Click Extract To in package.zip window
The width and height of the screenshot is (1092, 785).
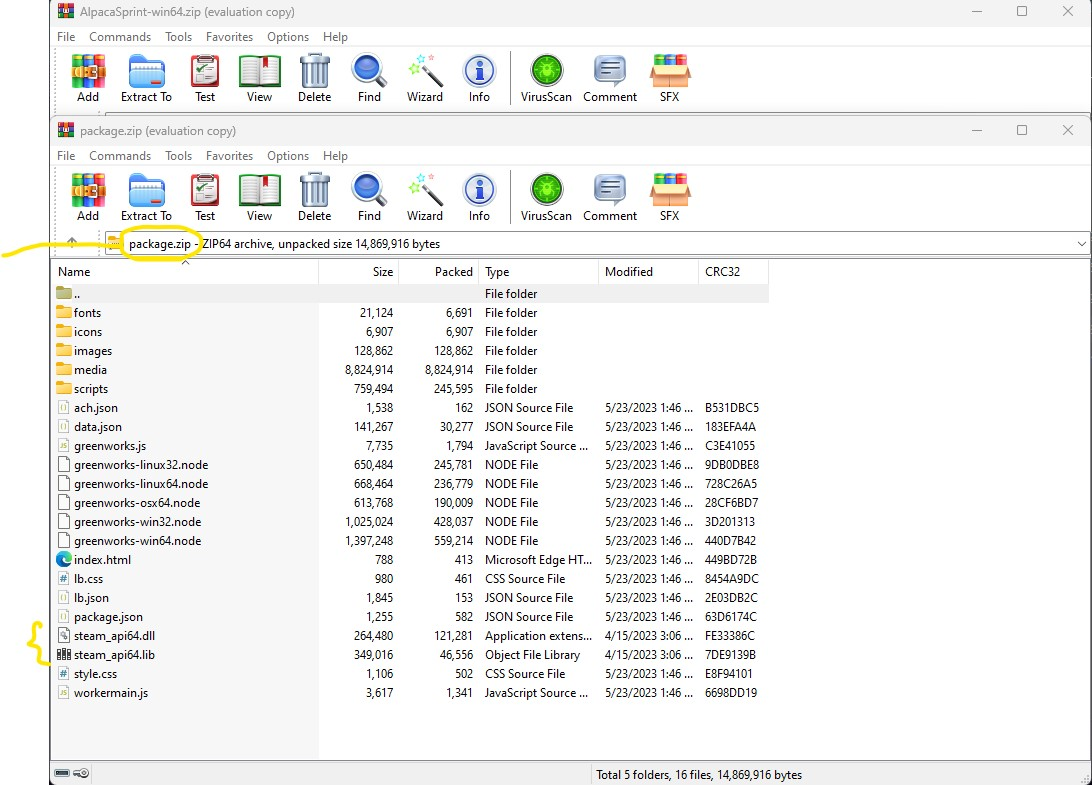click(146, 197)
